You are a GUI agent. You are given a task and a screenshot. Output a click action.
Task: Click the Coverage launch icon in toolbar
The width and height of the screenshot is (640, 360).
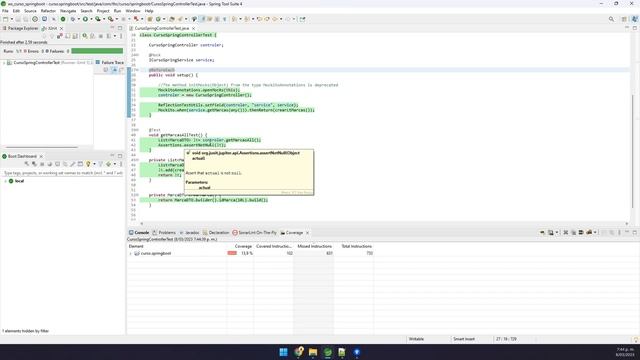click(98, 19)
